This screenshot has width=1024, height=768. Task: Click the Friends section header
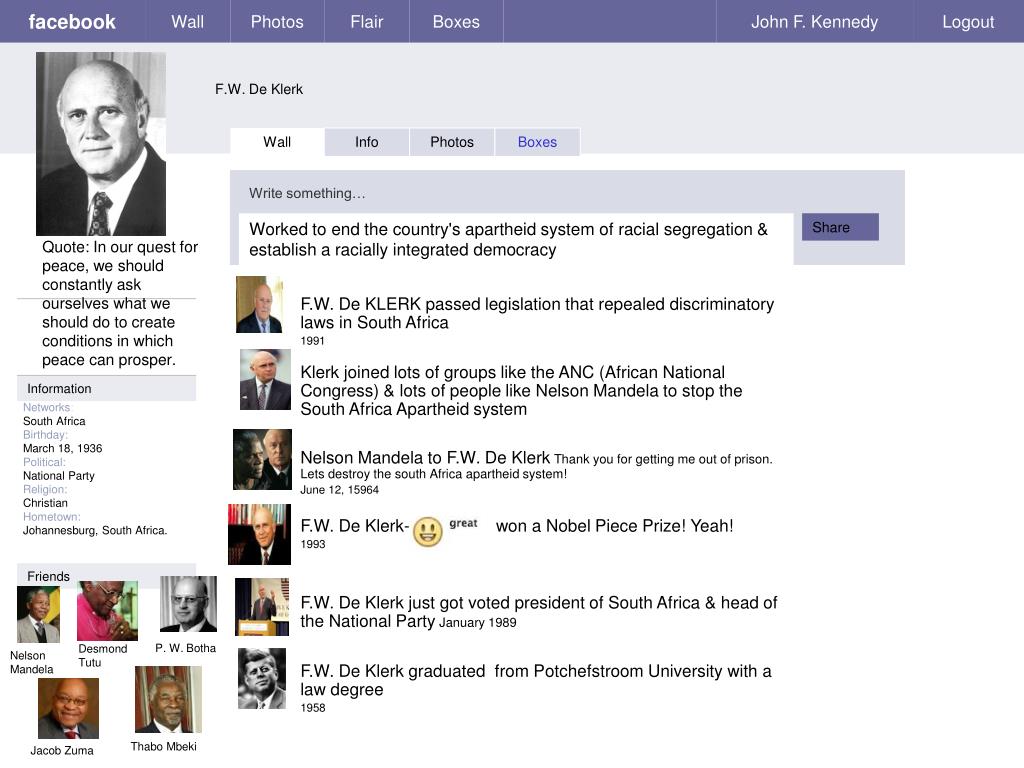coord(106,575)
